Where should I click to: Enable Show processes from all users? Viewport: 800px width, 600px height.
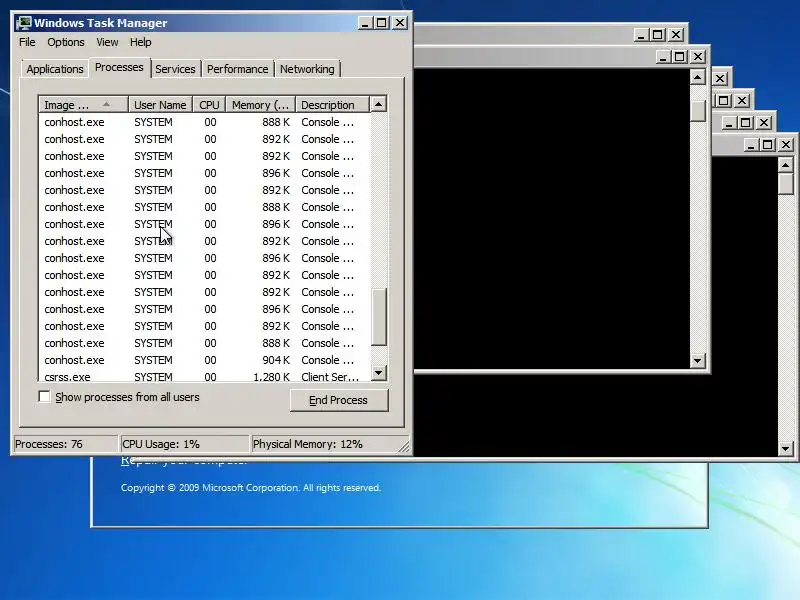coord(44,396)
